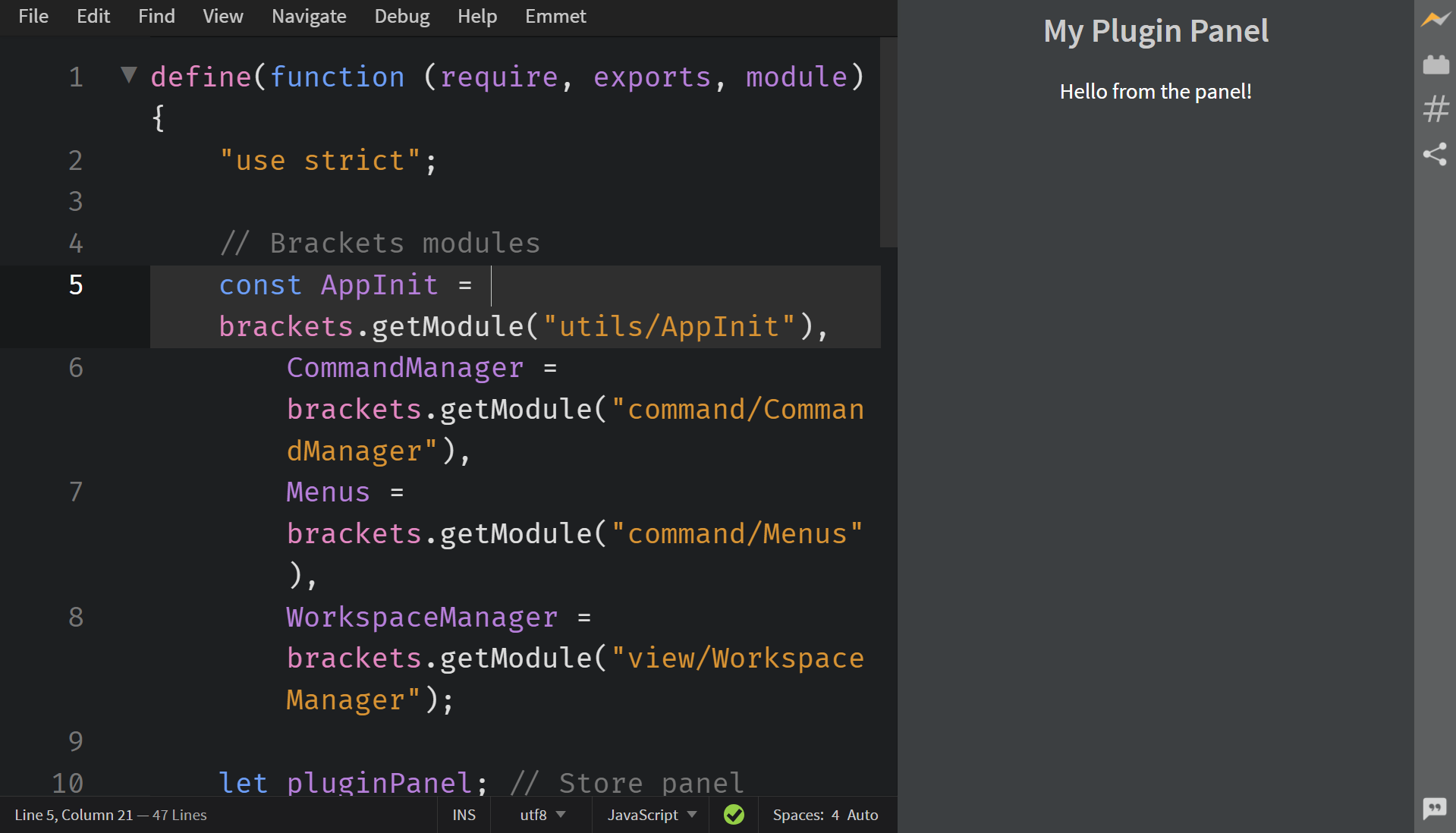Click the exports parameter on line 1
Viewport: 1456px width, 833px height.
[653, 77]
